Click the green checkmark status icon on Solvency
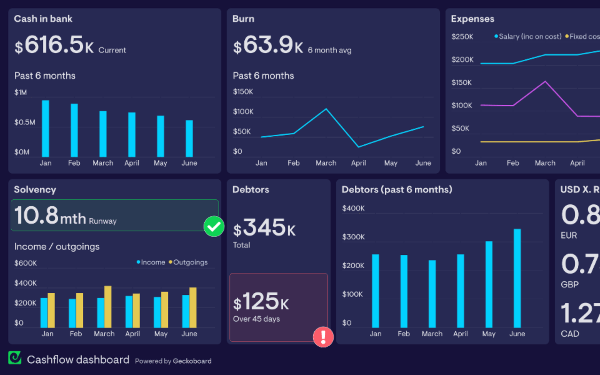Image resolution: width=600 pixels, height=375 pixels. [214, 227]
